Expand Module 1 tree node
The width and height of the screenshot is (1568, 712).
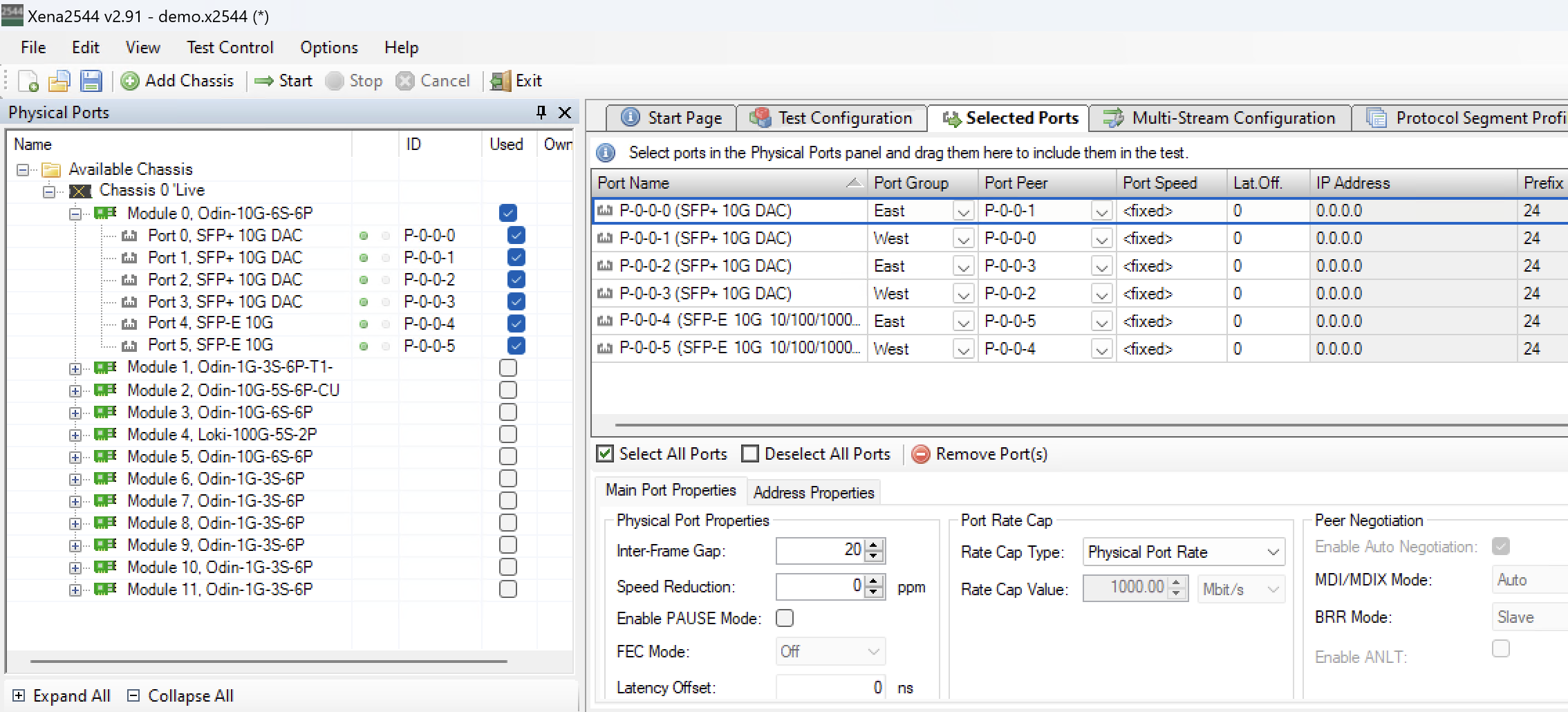tap(75, 368)
